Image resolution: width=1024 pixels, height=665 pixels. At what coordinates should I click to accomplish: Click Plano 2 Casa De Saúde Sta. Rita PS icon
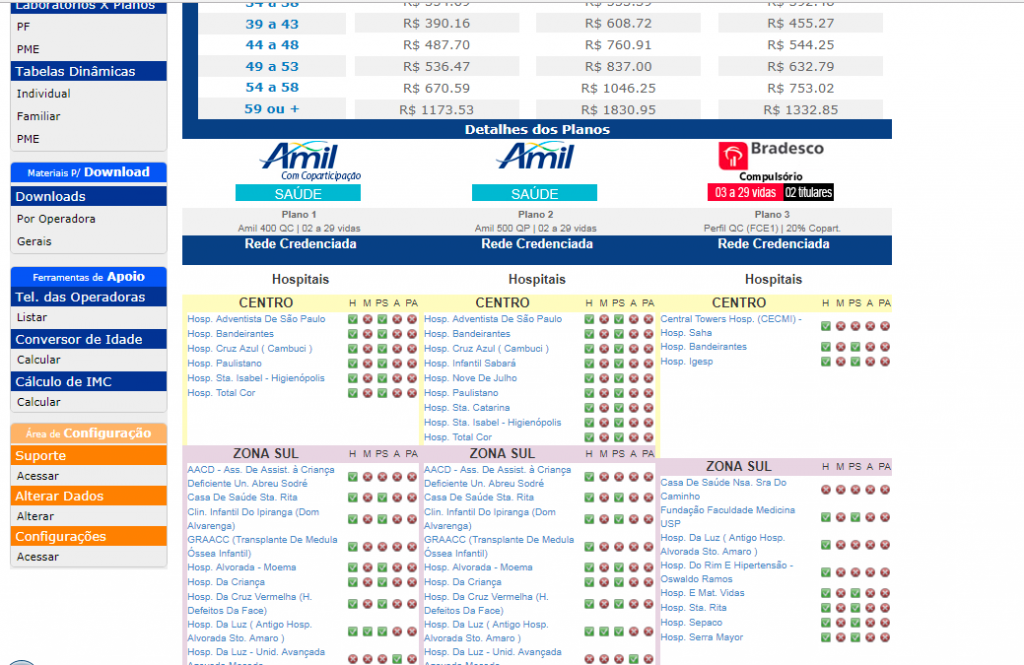pos(618,498)
